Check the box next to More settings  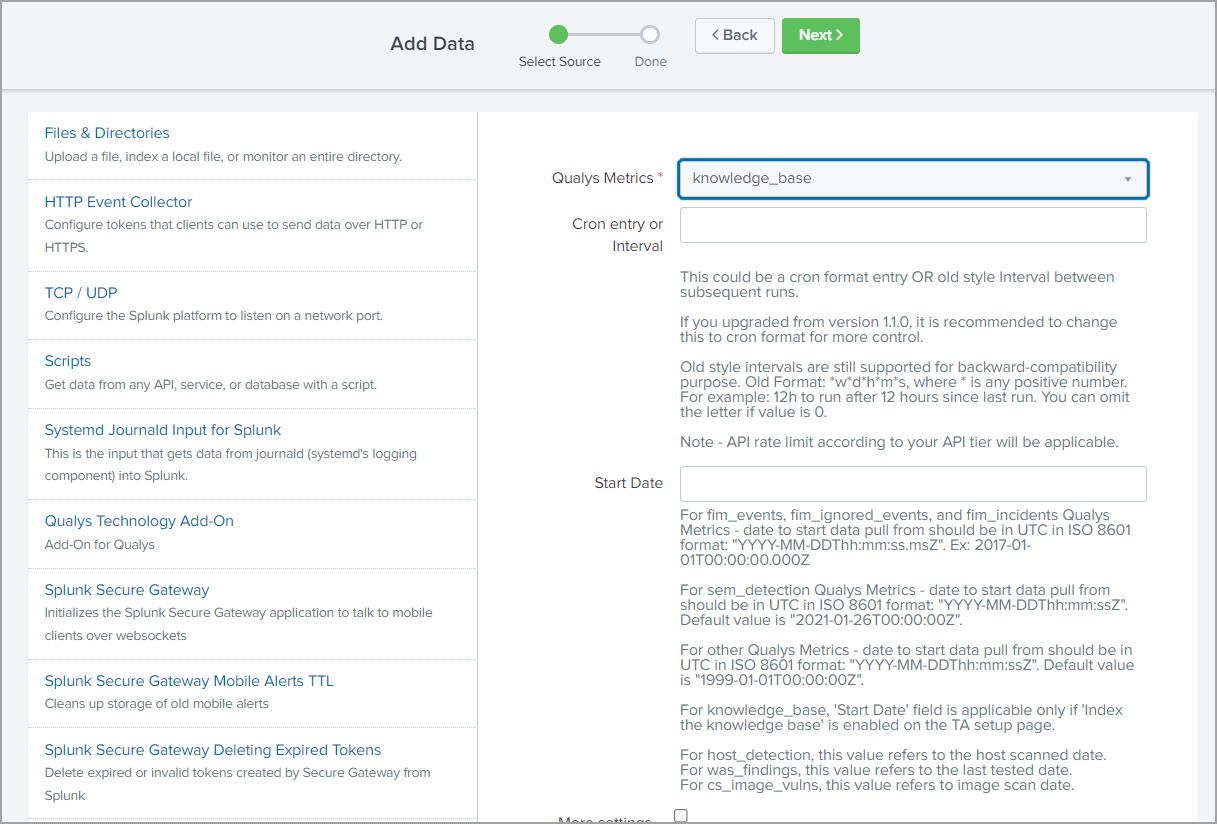681,815
